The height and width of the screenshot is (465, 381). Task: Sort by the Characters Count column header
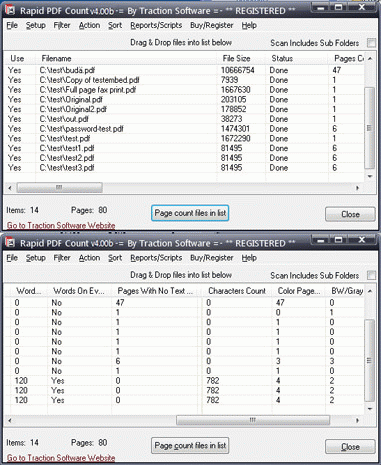pyautogui.click(x=237, y=291)
